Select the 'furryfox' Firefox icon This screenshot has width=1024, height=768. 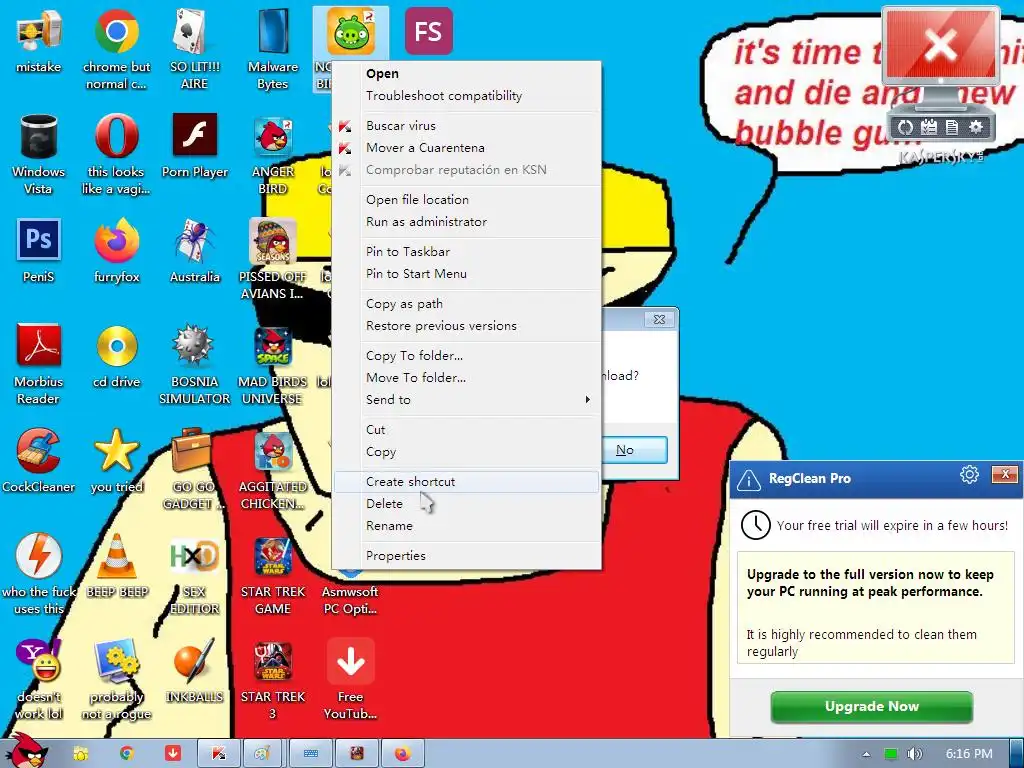pyautogui.click(x=116, y=251)
